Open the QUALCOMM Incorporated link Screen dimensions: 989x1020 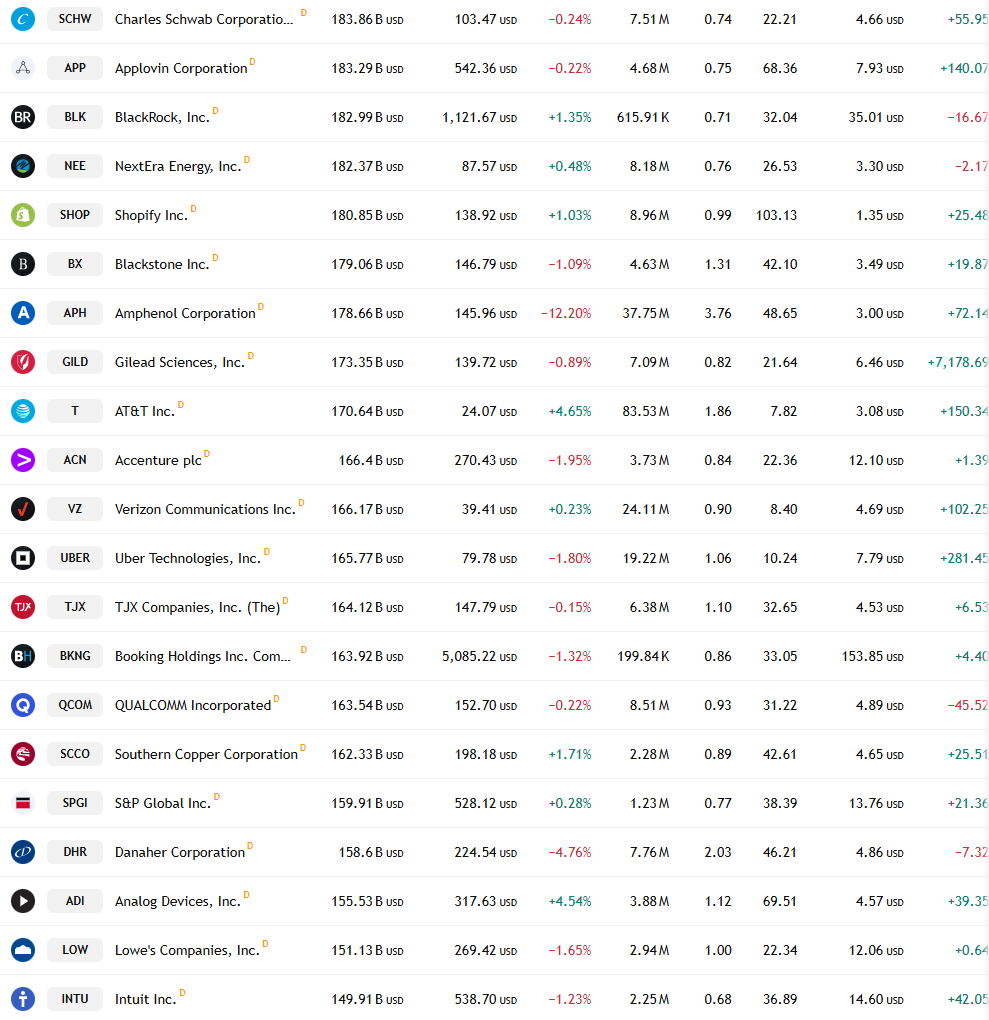[x=193, y=706]
